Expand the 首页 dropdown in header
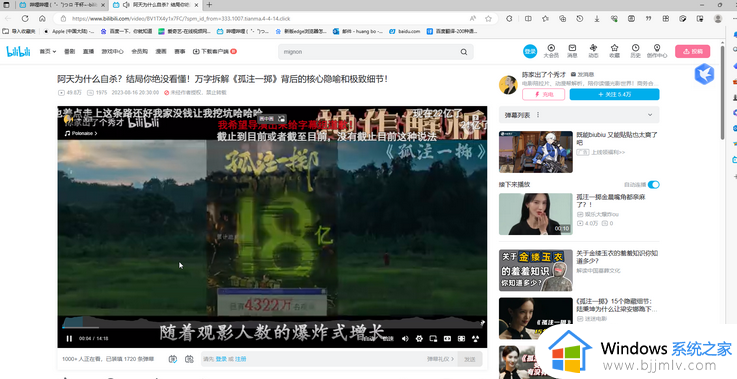This screenshot has width=737, height=379. pos(47,51)
